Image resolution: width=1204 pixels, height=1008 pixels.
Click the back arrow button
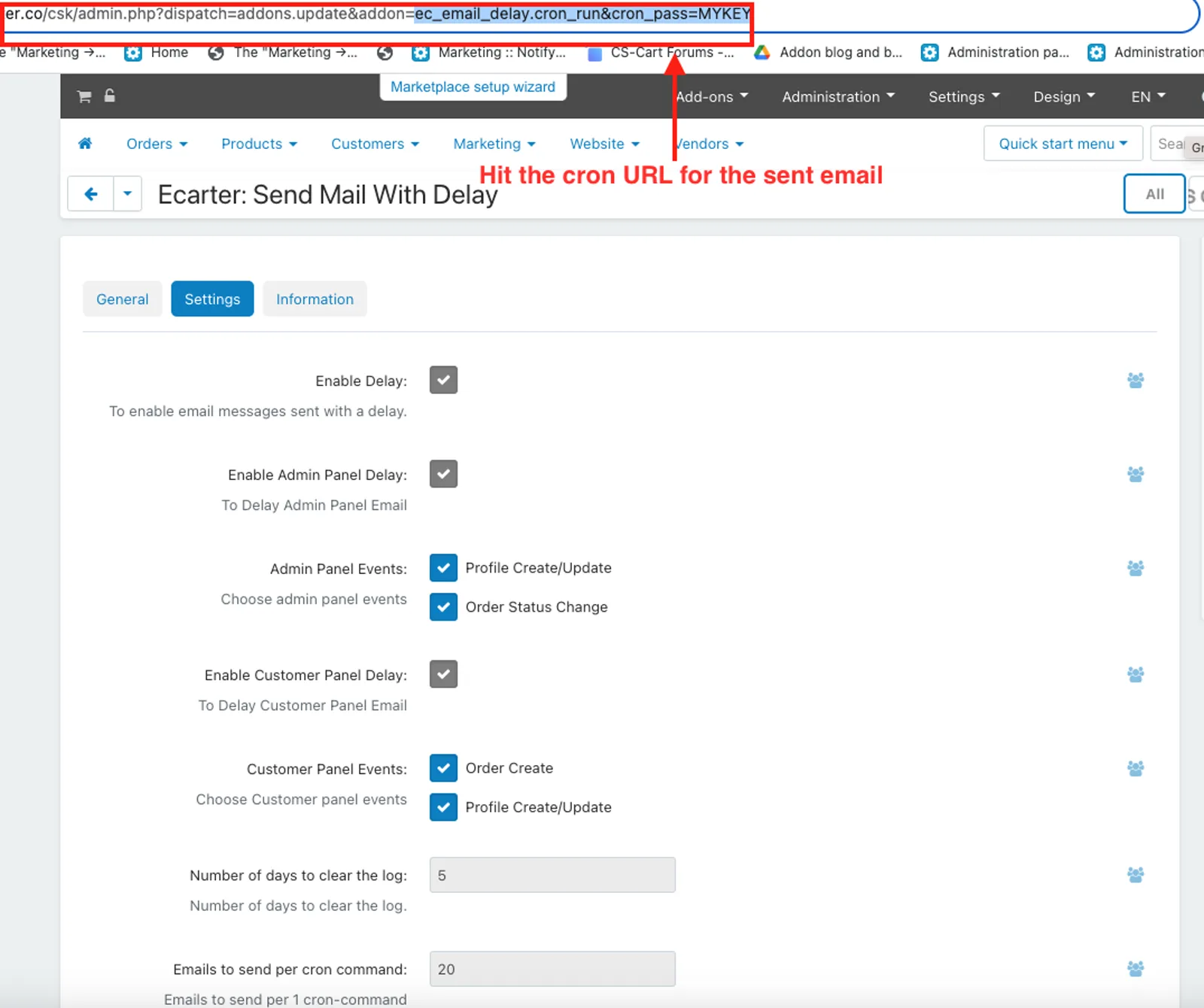[x=91, y=194]
